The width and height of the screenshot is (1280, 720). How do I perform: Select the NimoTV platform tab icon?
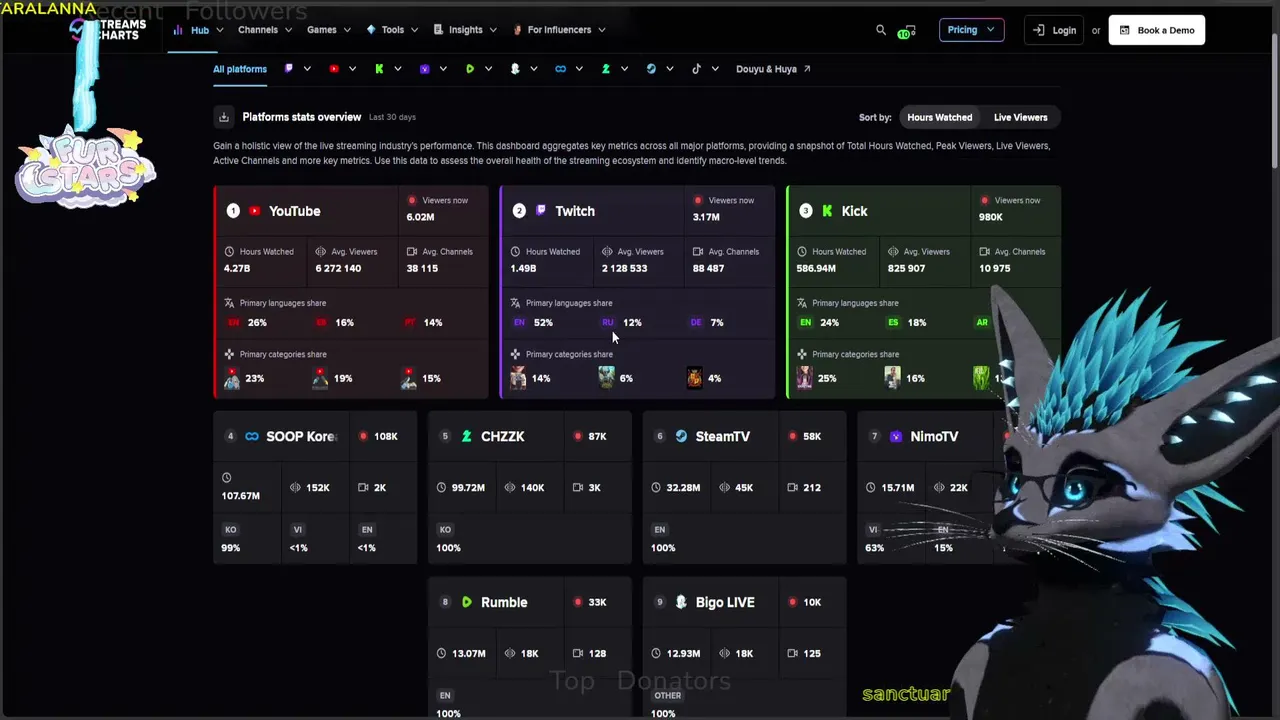[x=425, y=69]
